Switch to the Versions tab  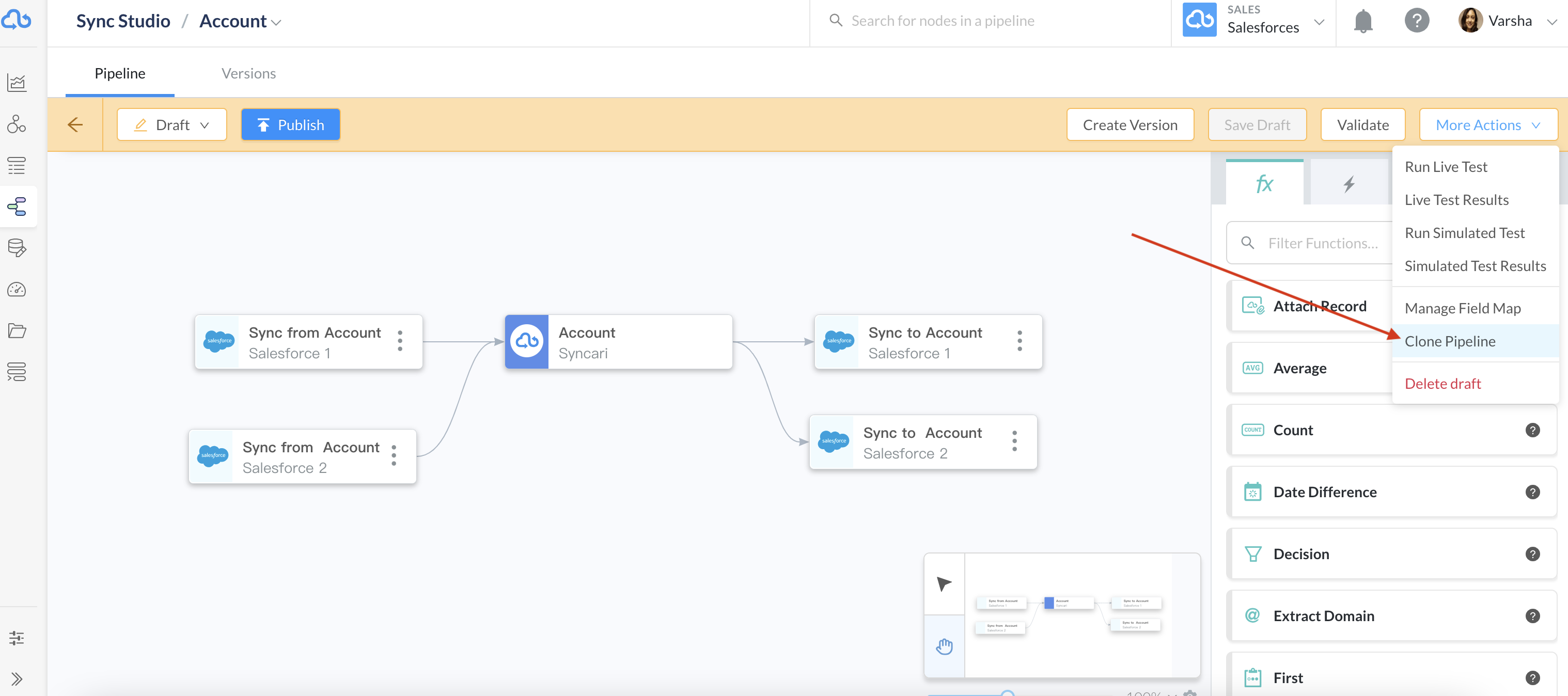point(248,74)
